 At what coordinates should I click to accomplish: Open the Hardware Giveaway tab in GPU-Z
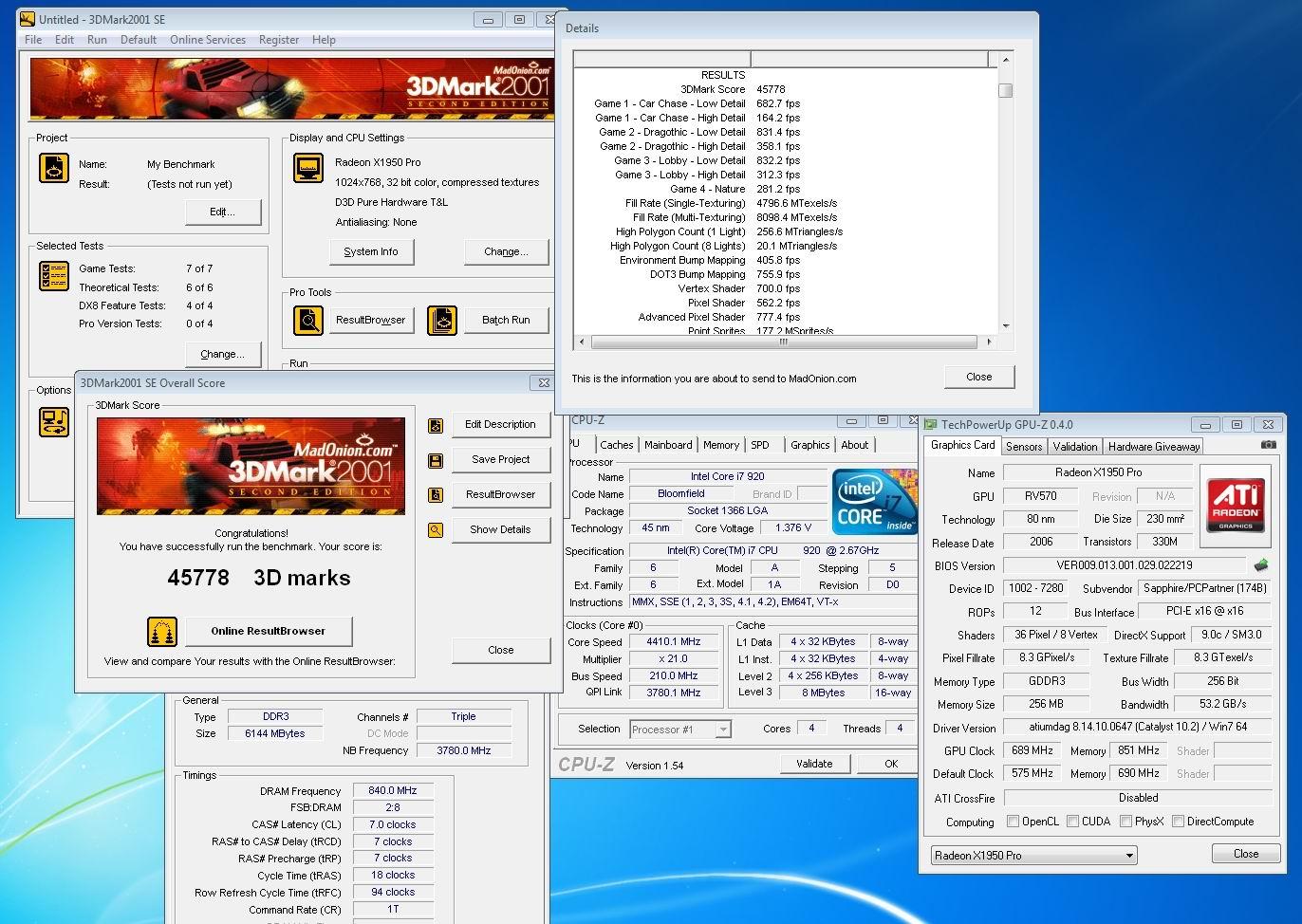point(1154,447)
